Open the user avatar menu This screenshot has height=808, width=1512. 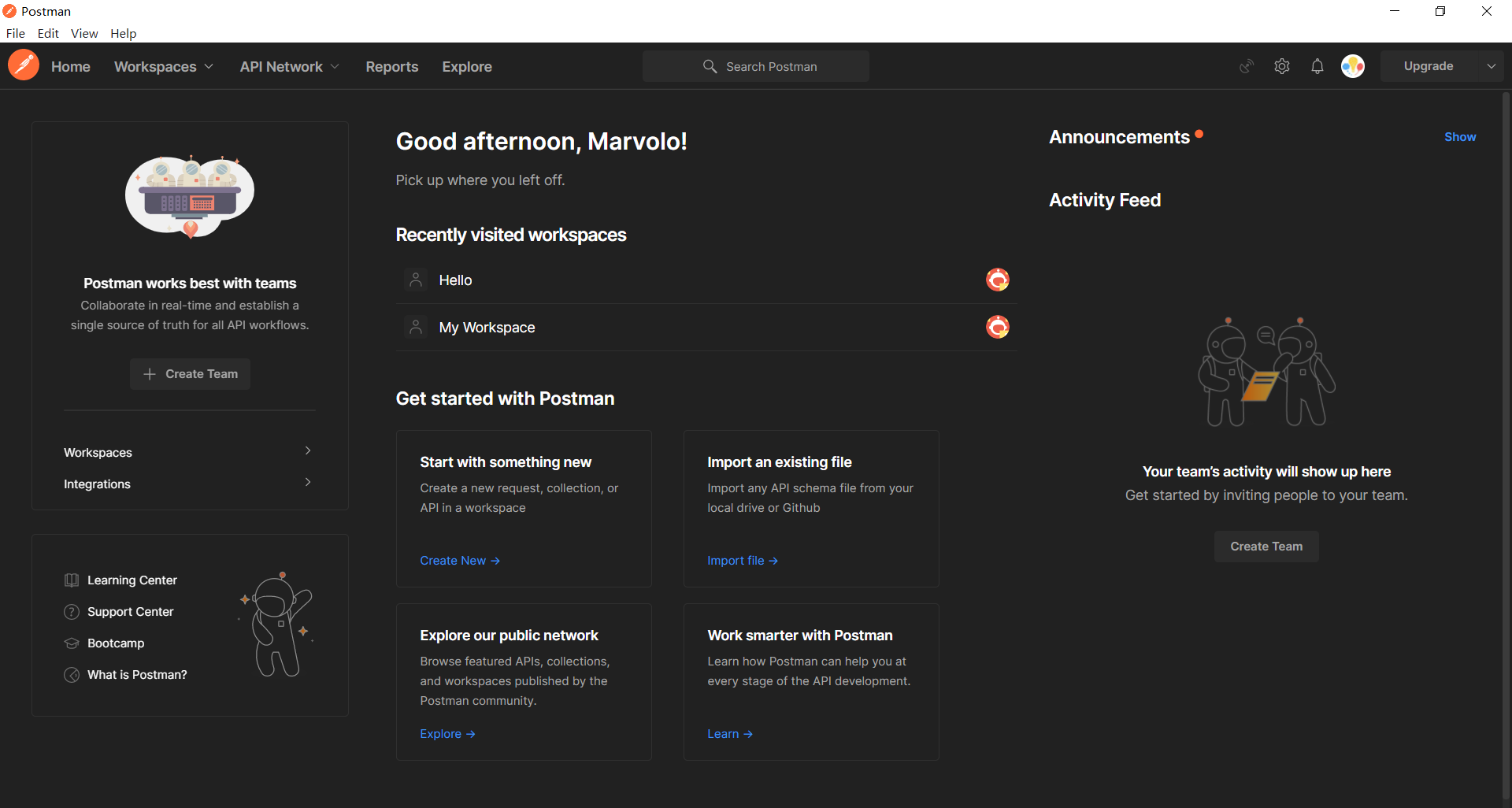(x=1353, y=66)
